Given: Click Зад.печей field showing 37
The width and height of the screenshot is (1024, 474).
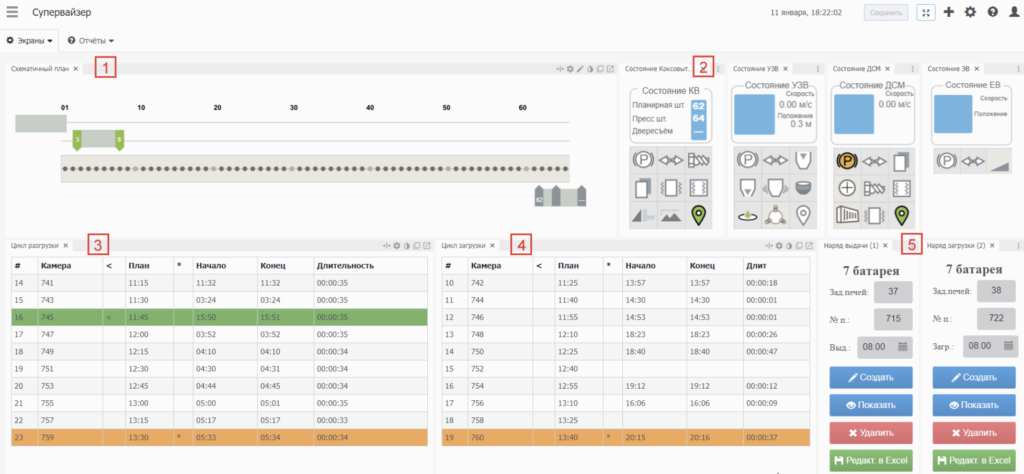Looking at the screenshot, I should click(x=893, y=291).
